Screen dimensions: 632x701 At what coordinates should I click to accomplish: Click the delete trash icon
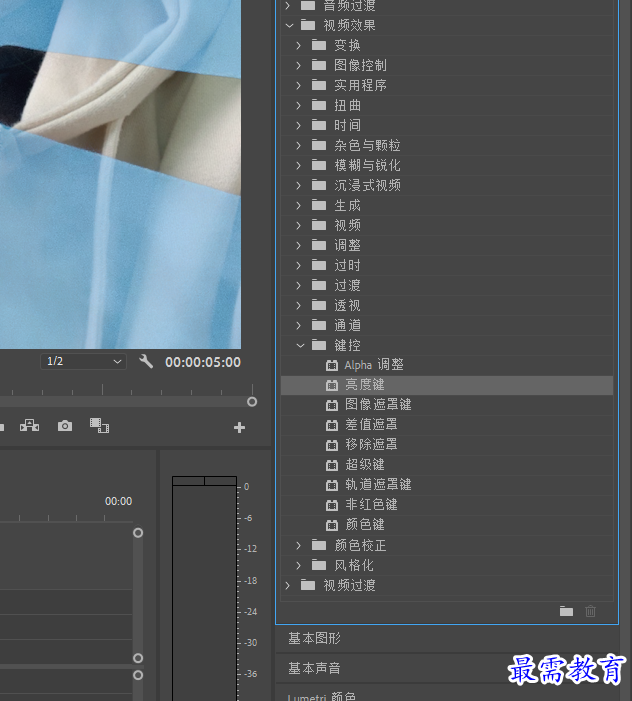tap(590, 611)
